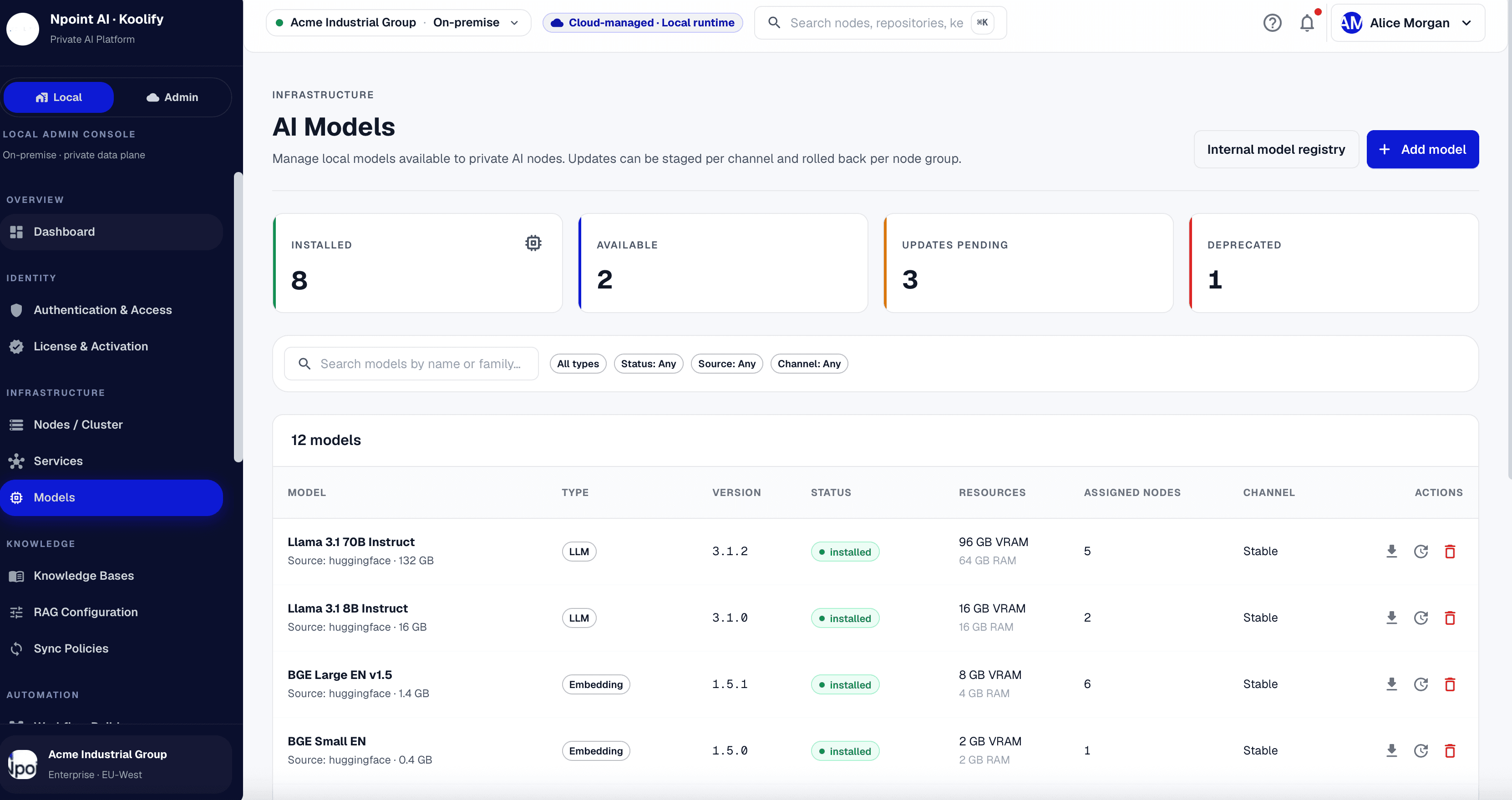Viewport: 1512px width, 800px height.
Task: Roll back BGE Large EN v1.5 version
Action: coord(1421,684)
